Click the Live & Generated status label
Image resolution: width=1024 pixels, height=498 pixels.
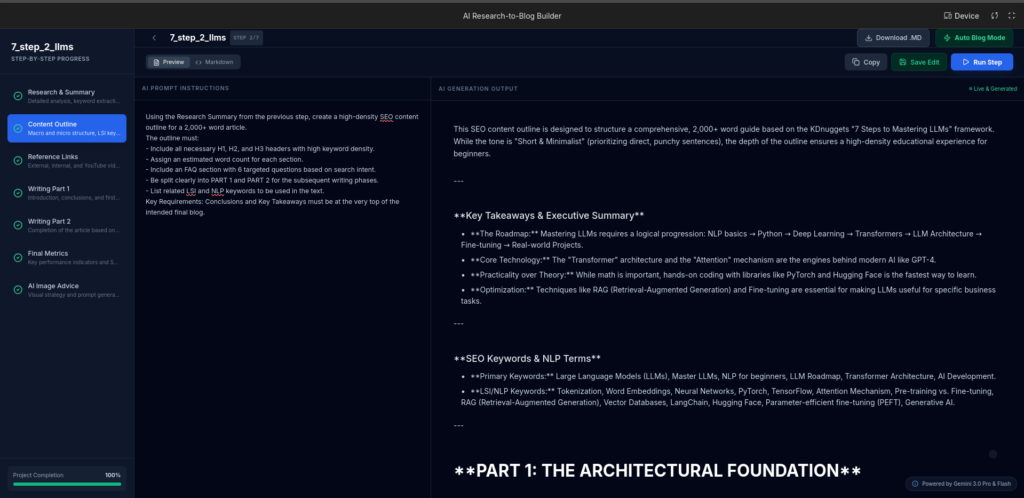point(993,89)
